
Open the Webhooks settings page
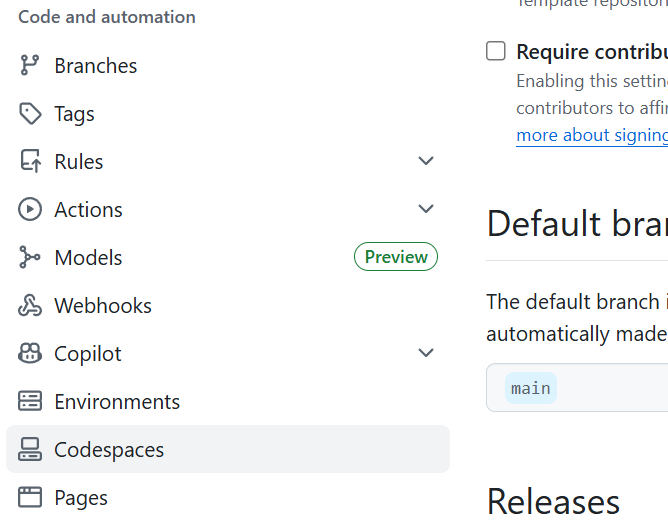pyautogui.click(x=103, y=306)
